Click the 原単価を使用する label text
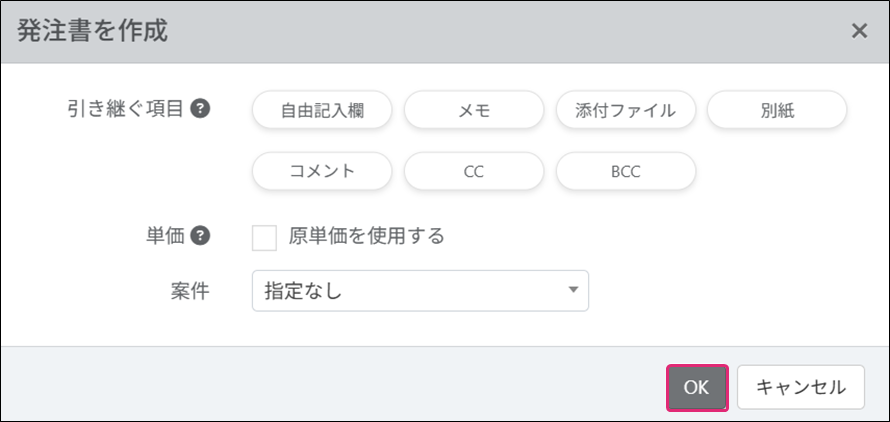 pyautogui.click(x=366, y=237)
